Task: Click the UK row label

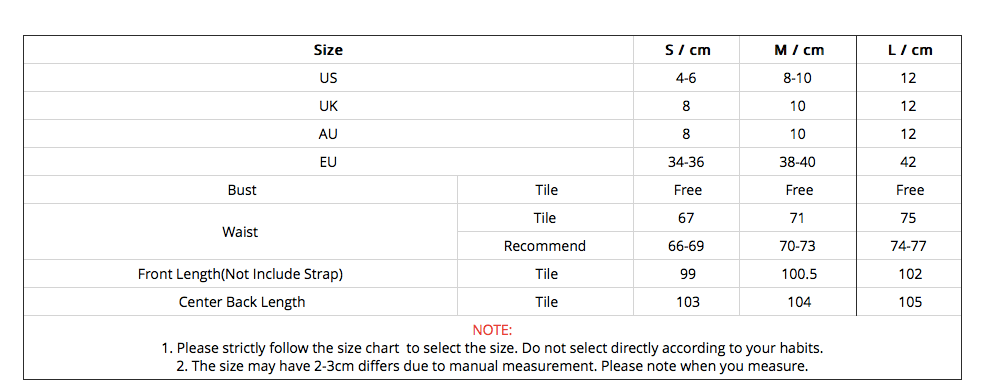Action: tap(328, 107)
